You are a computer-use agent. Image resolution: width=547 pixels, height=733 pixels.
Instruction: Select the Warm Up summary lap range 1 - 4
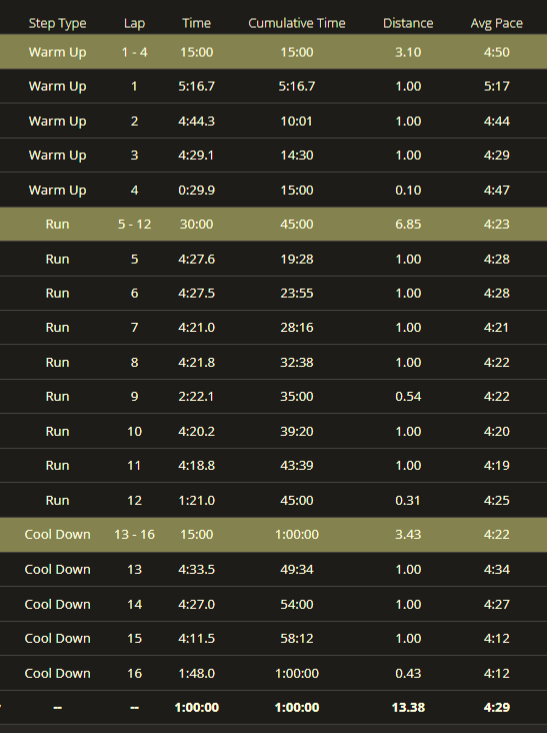click(134, 52)
